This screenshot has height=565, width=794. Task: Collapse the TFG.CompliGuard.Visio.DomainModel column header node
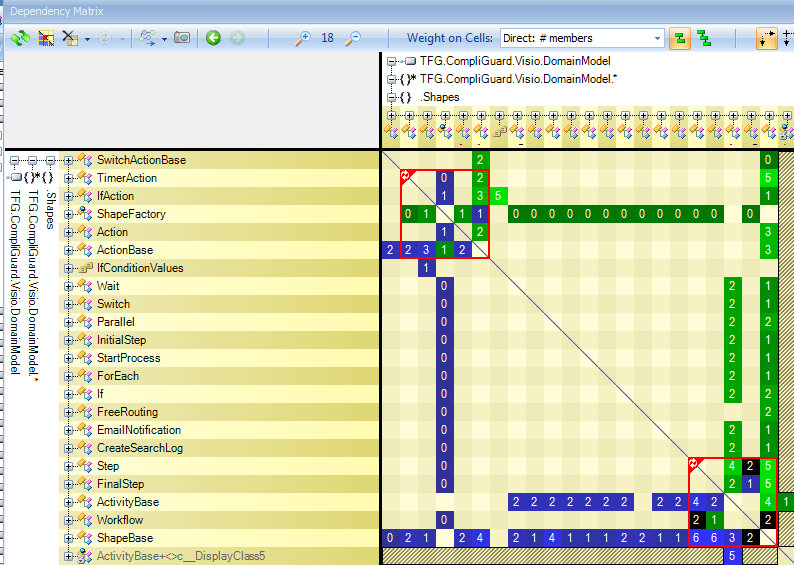(393, 61)
